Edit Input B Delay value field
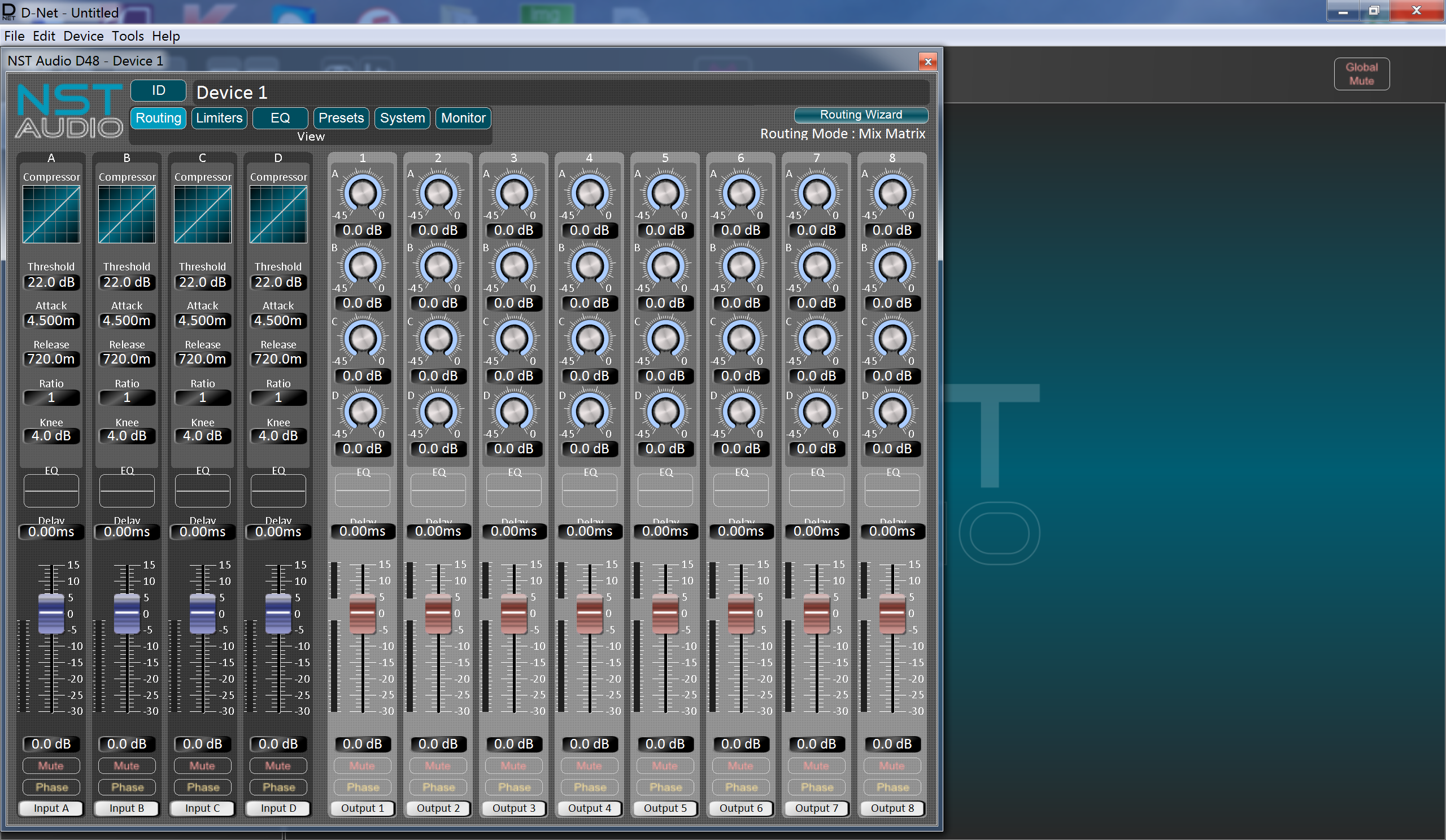The height and width of the screenshot is (840, 1446). (x=127, y=532)
